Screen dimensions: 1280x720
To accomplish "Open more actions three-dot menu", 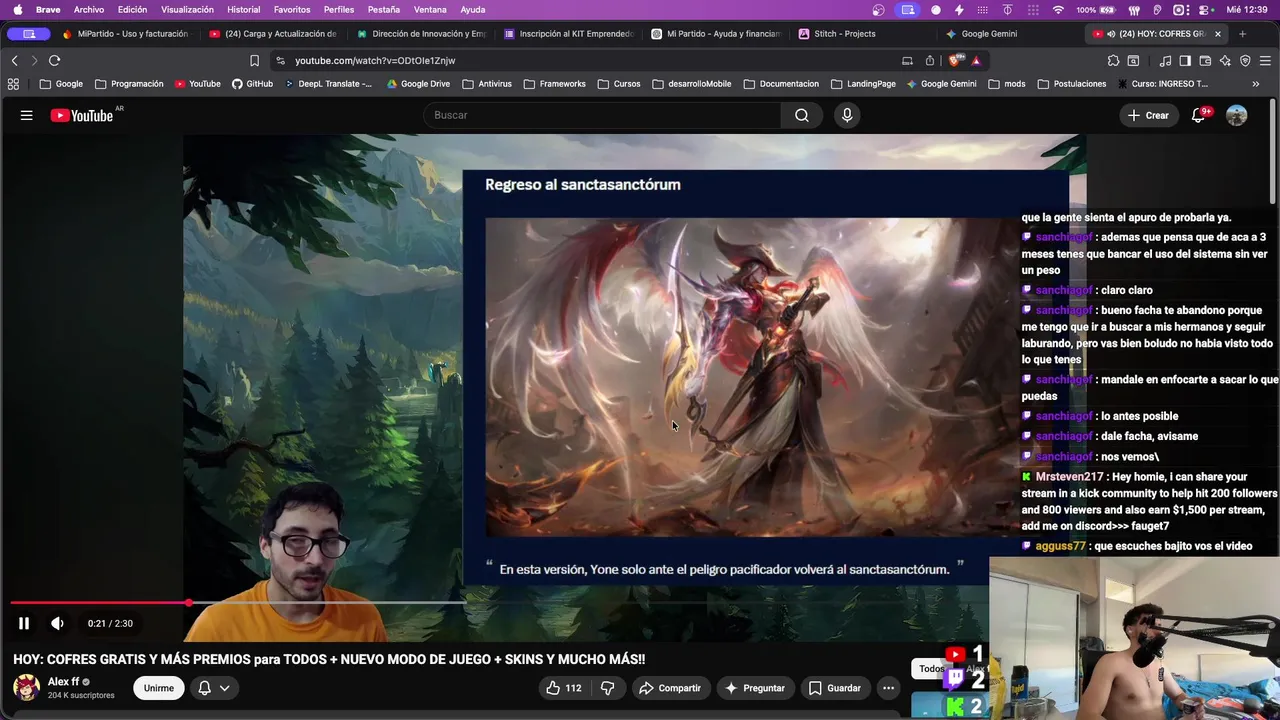I will (x=888, y=688).
